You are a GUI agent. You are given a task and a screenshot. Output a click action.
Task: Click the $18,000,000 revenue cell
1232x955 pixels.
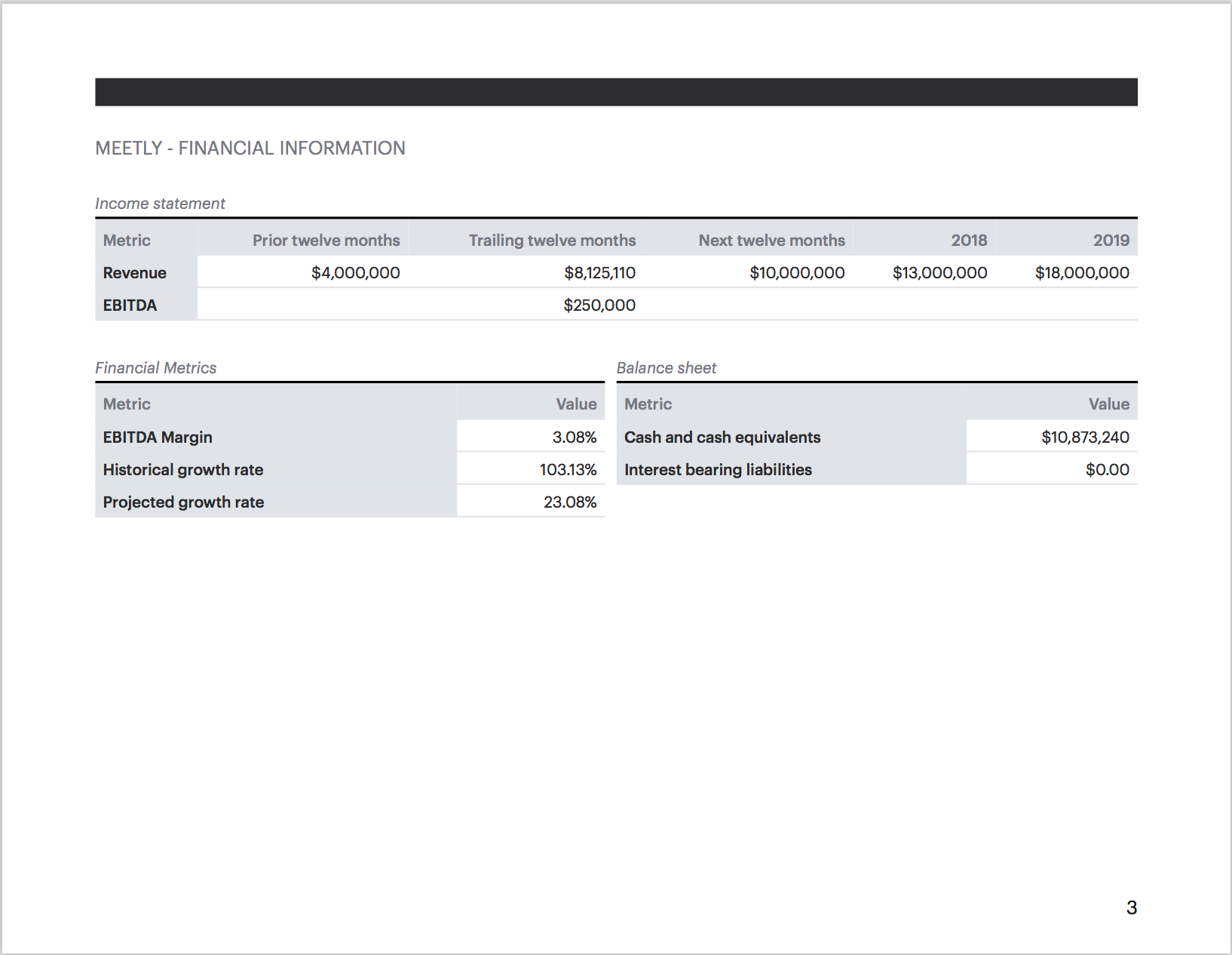click(x=1082, y=272)
